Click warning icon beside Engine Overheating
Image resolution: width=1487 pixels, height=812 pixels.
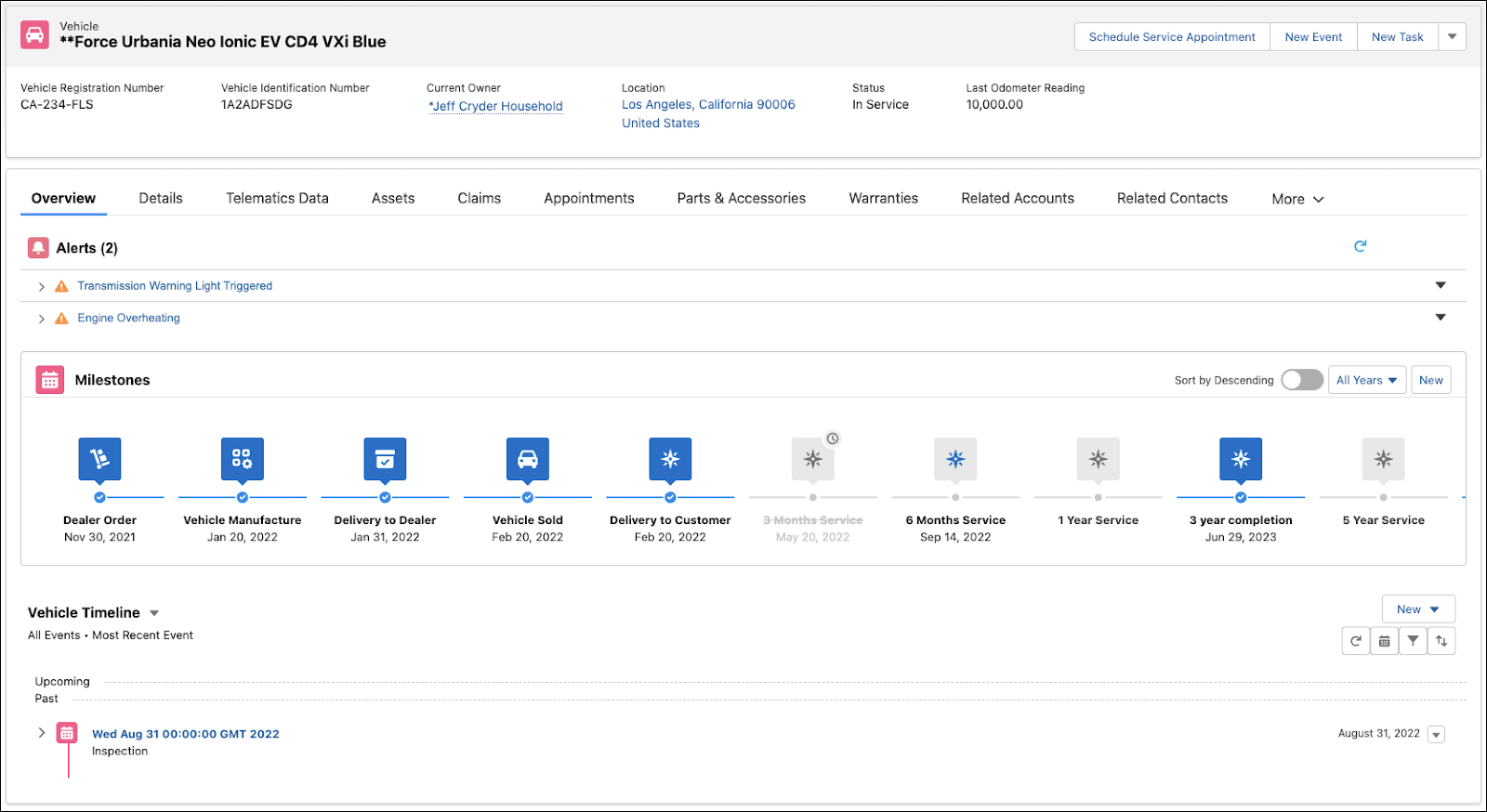(x=61, y=319)
